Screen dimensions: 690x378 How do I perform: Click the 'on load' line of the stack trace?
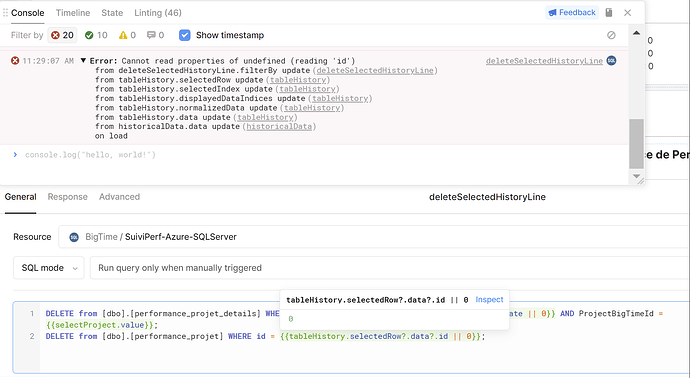pyautogui.click(x=111, y=136)
